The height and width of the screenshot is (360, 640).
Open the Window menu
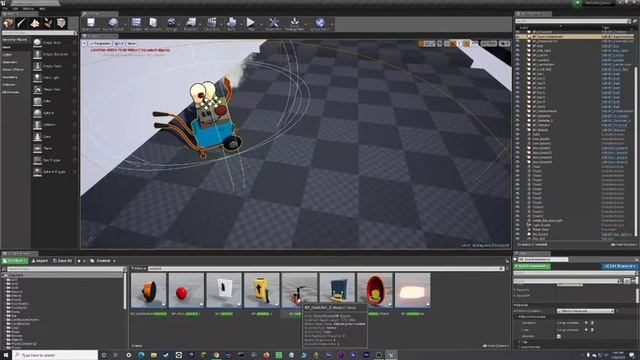[x=28, y=8]
